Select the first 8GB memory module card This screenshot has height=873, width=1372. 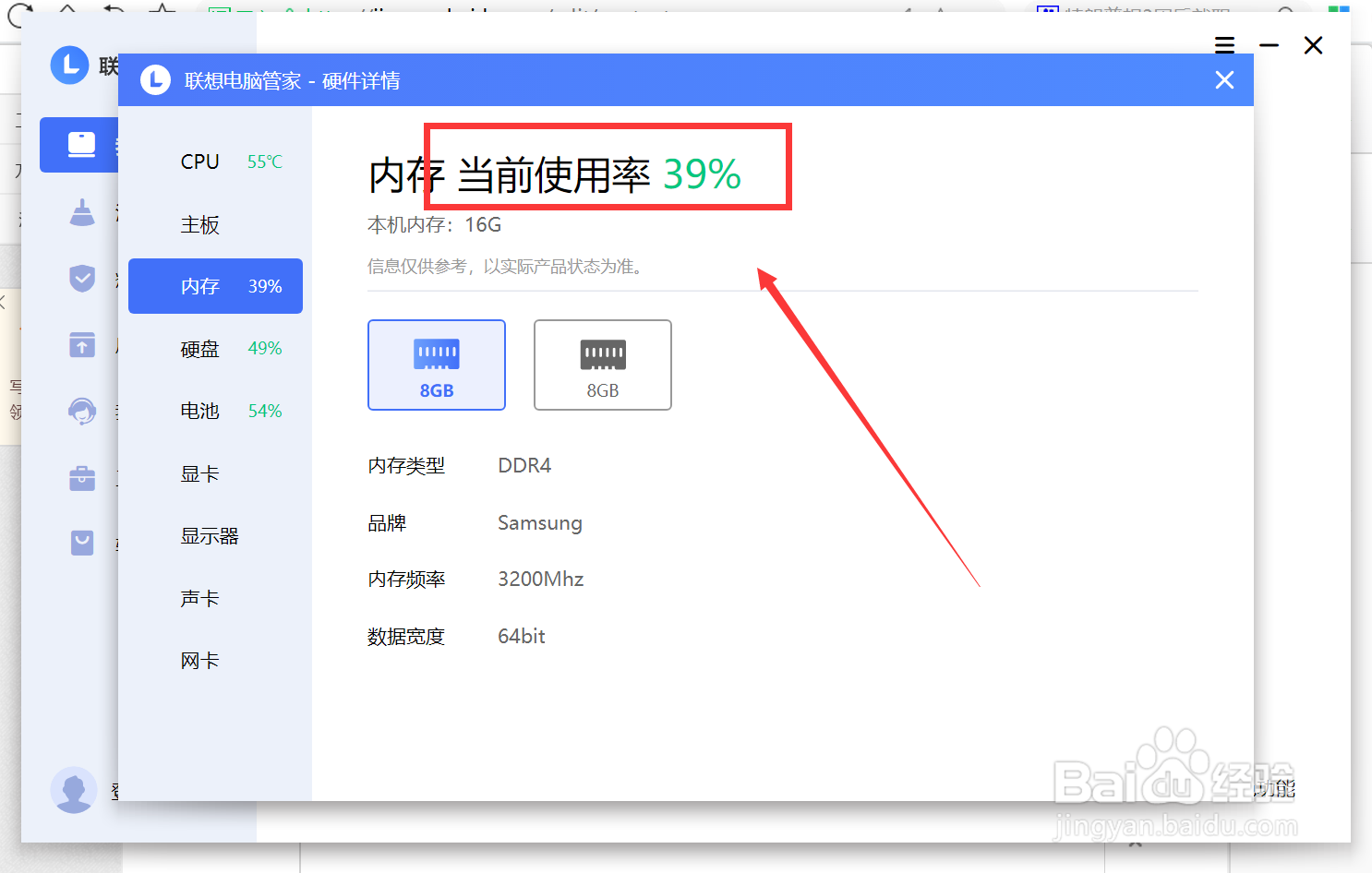[x=437, y=365]
